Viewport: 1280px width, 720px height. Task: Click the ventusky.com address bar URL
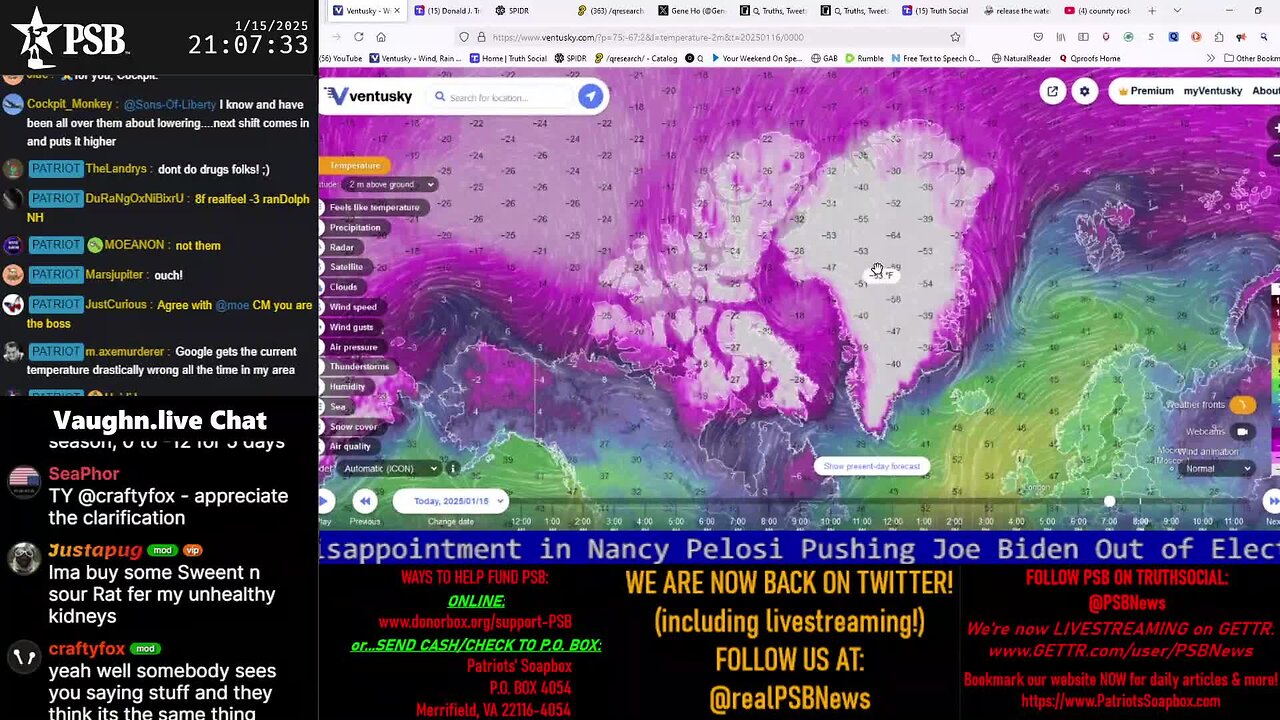click(x=648, y=37)
